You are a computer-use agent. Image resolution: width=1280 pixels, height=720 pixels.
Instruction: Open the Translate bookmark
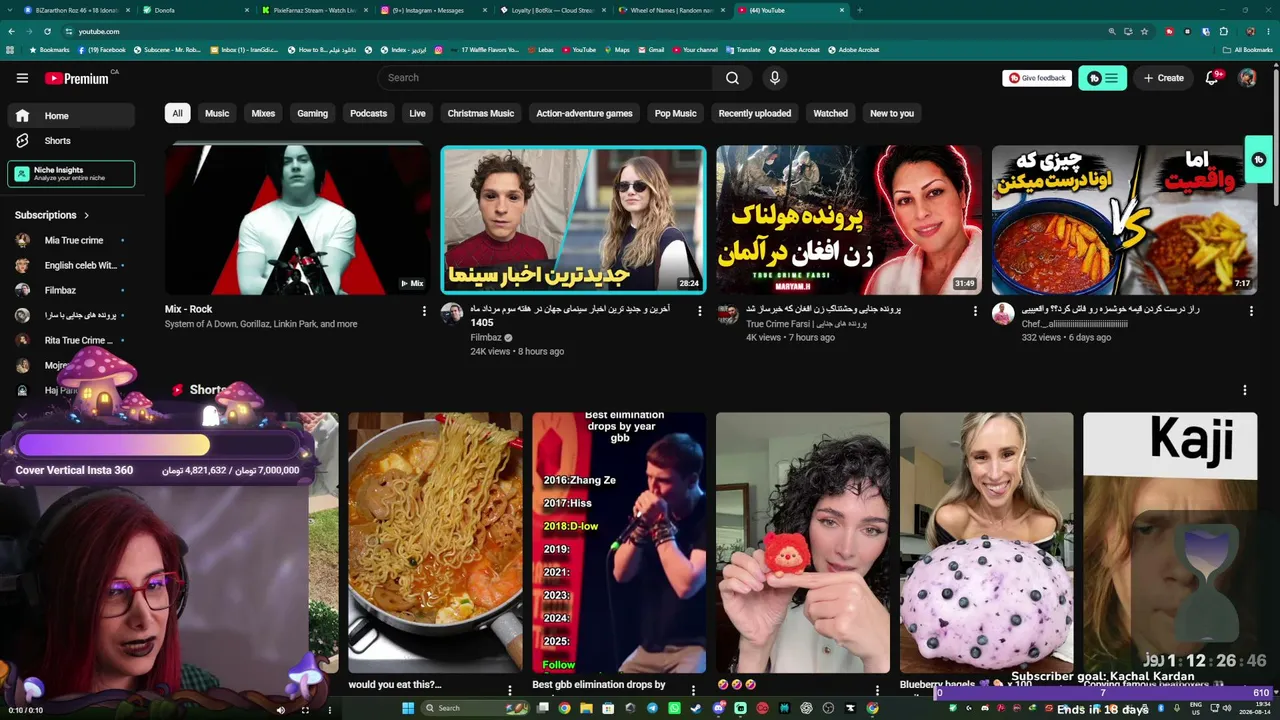click(x=743, y=50)
